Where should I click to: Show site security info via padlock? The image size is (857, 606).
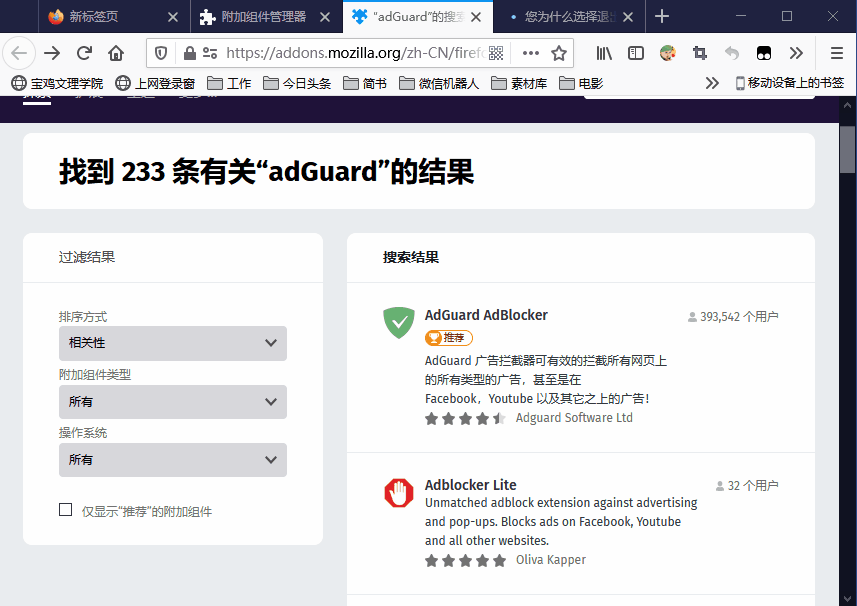tap(190, 53)
